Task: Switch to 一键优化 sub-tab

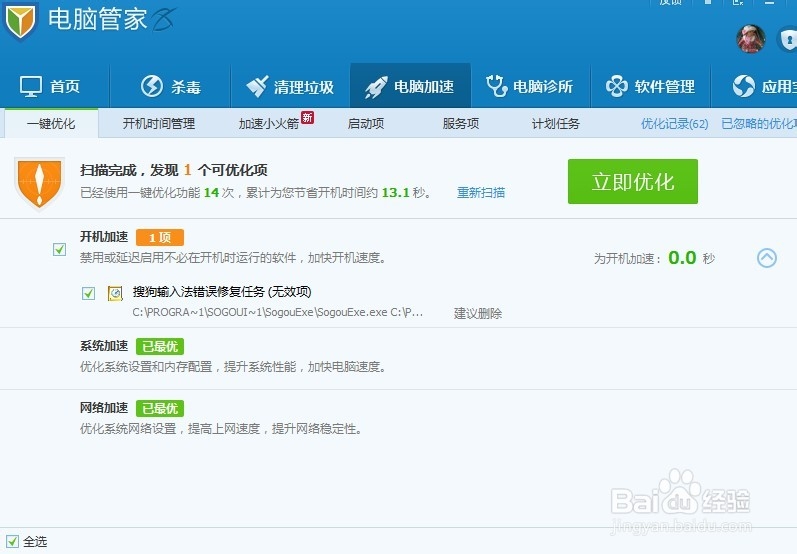Action: tap(51, 124)
